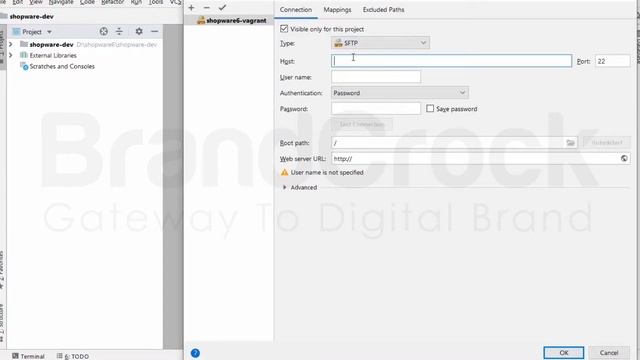Click the Cancel button
The height and width of the screenshot is (360, 640).
[x=609, y=353]
